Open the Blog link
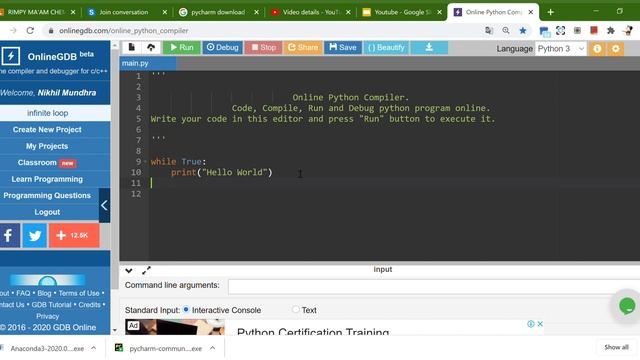The width and height of the screenshot is (640, 360). [x=44, y=293]
